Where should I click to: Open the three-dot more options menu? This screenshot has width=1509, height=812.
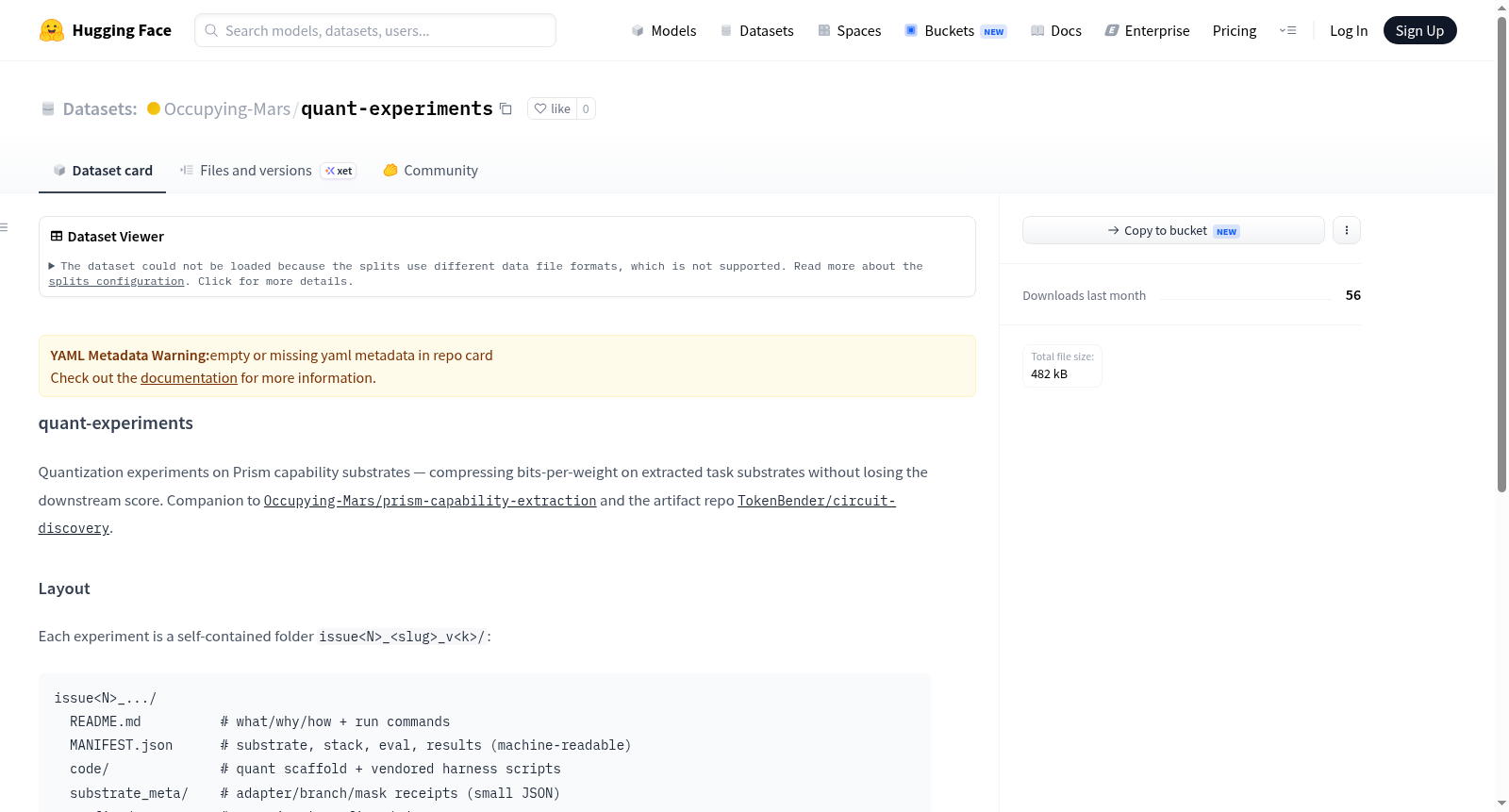click(x=1347, y=230)
